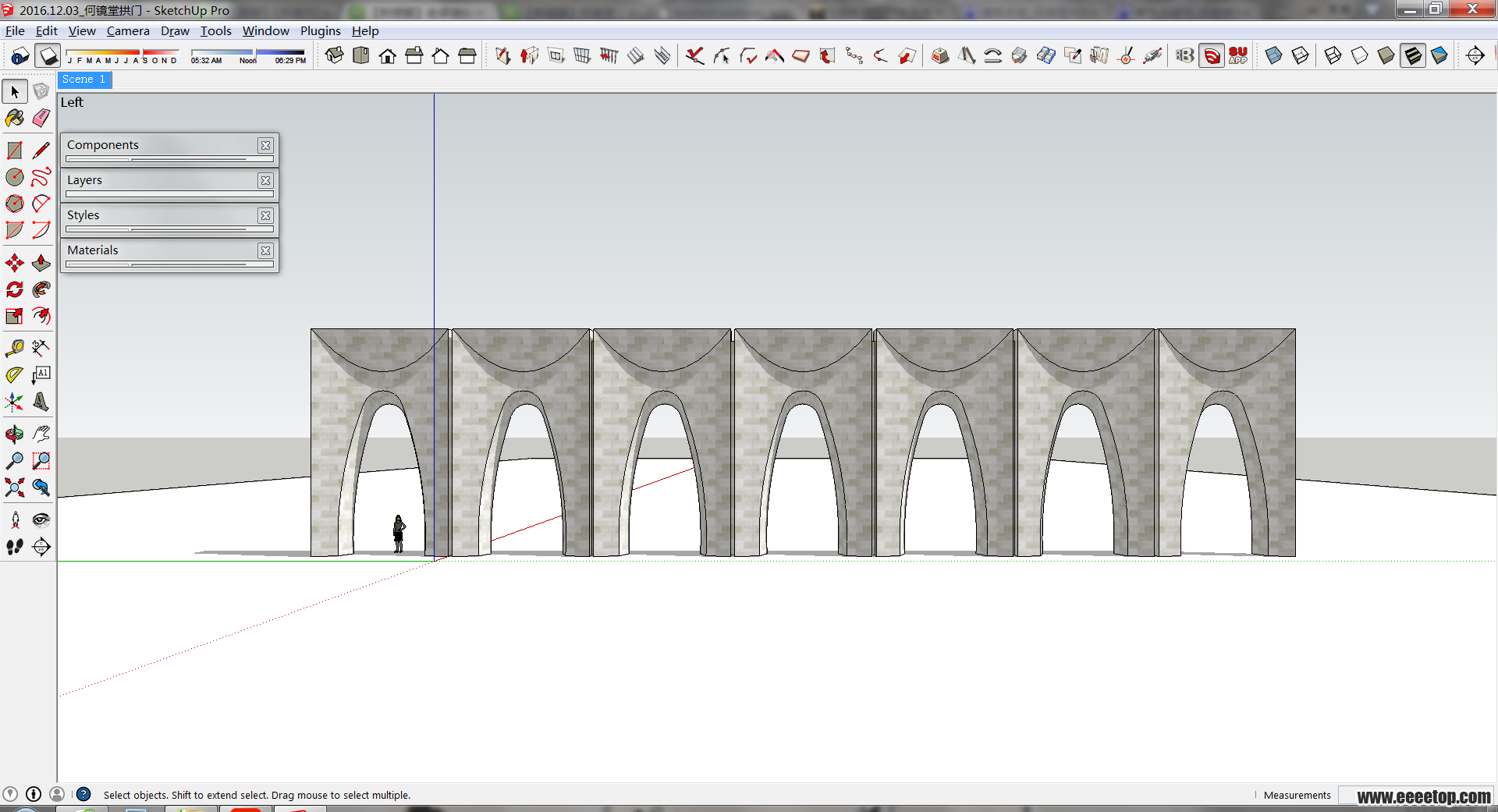Image resolution: width=1498 pixels, height=812 pixels.
Task: Open the Help menu
Action: [365, 30]
